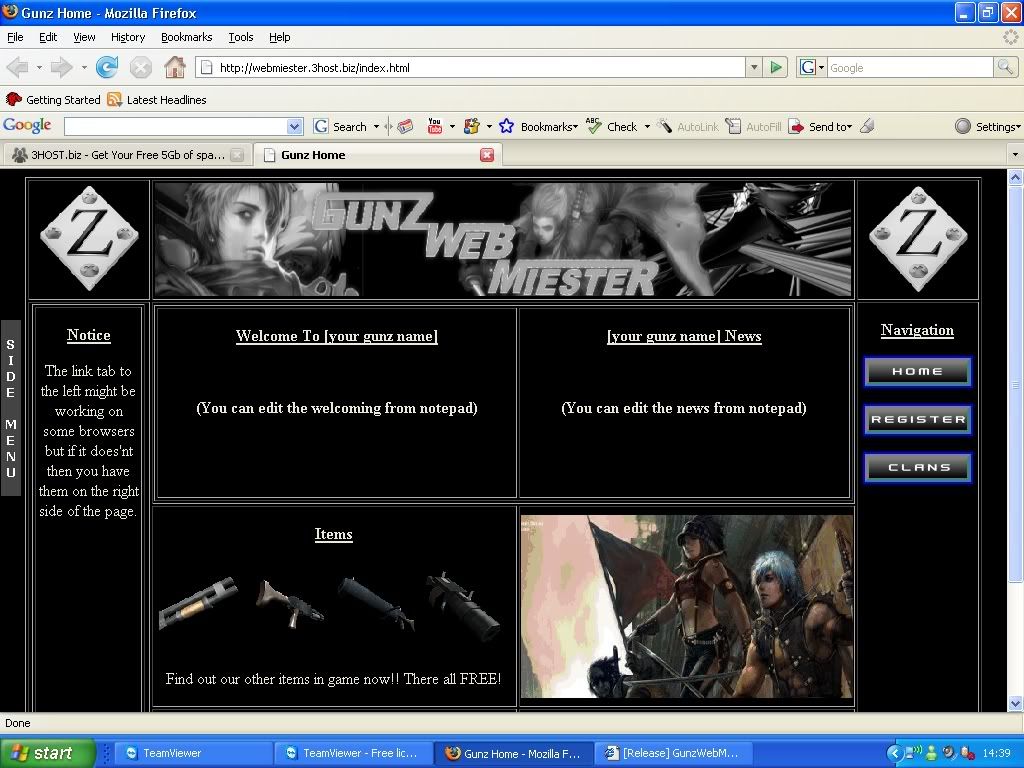1024x768 pixels.
Task: Open the Windows Start menu
Action: (x=47, y=753)
